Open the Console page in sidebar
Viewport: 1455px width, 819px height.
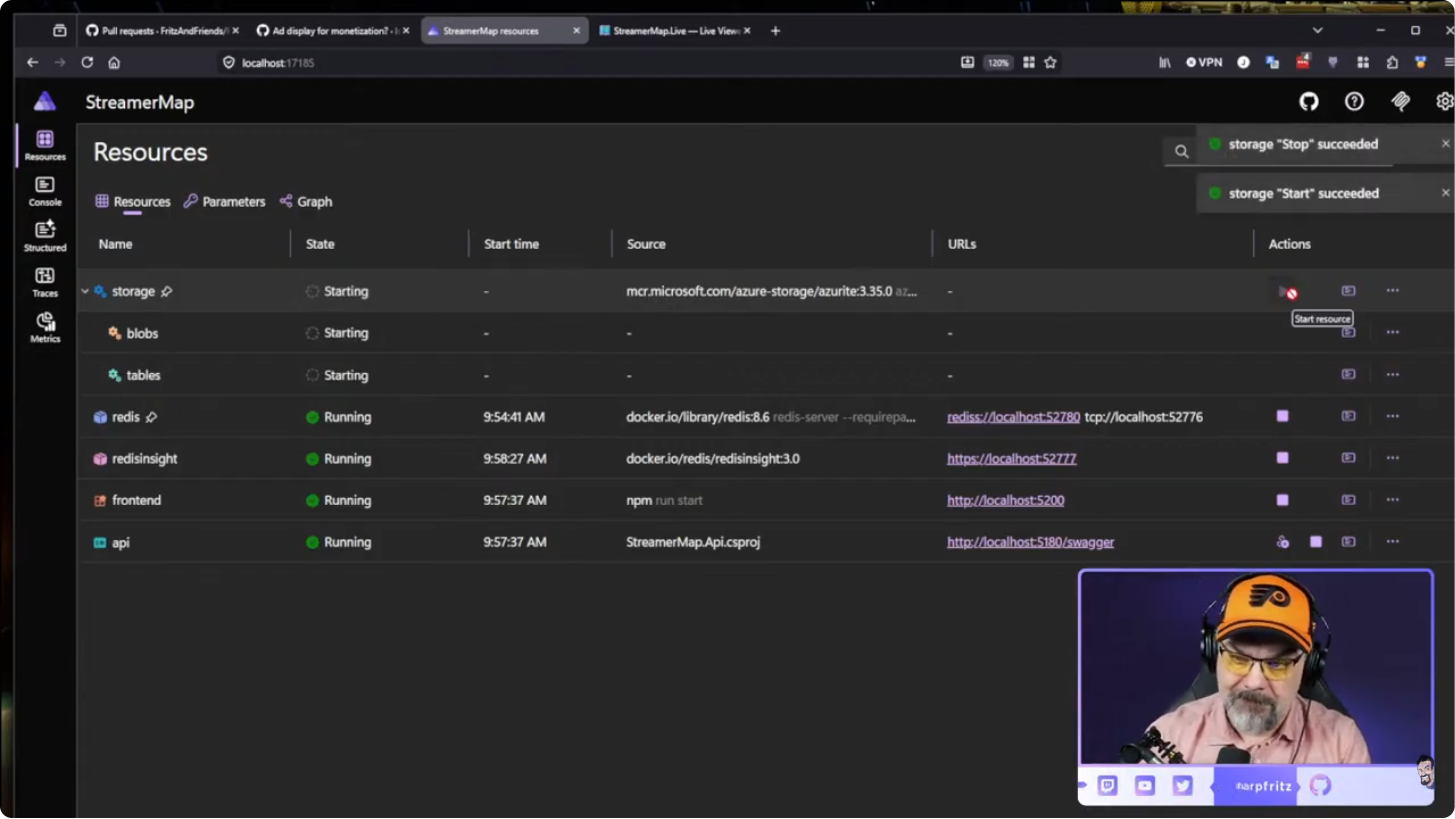point(45,191)
